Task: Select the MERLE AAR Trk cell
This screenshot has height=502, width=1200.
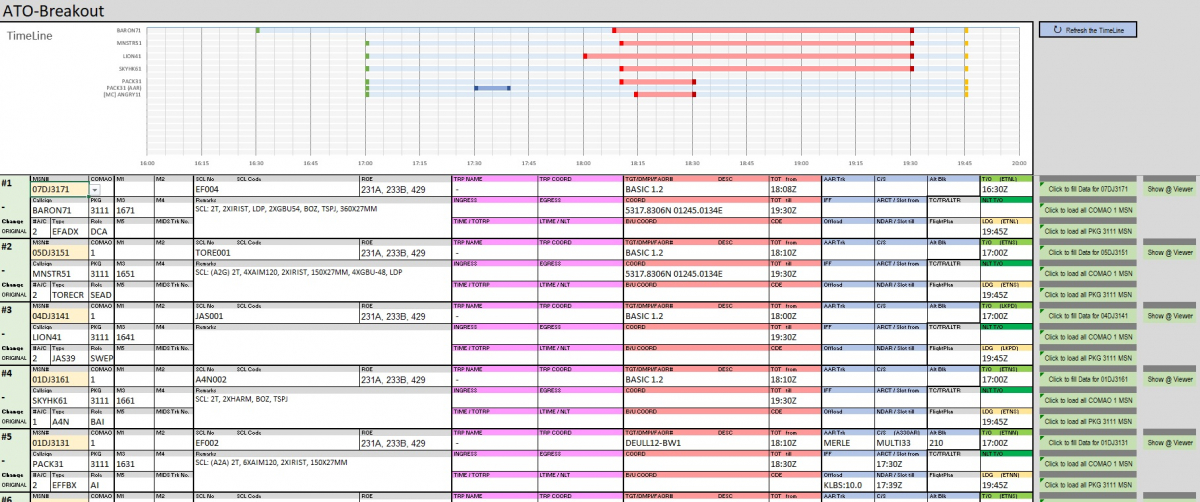Action: [x=846, y=442]
